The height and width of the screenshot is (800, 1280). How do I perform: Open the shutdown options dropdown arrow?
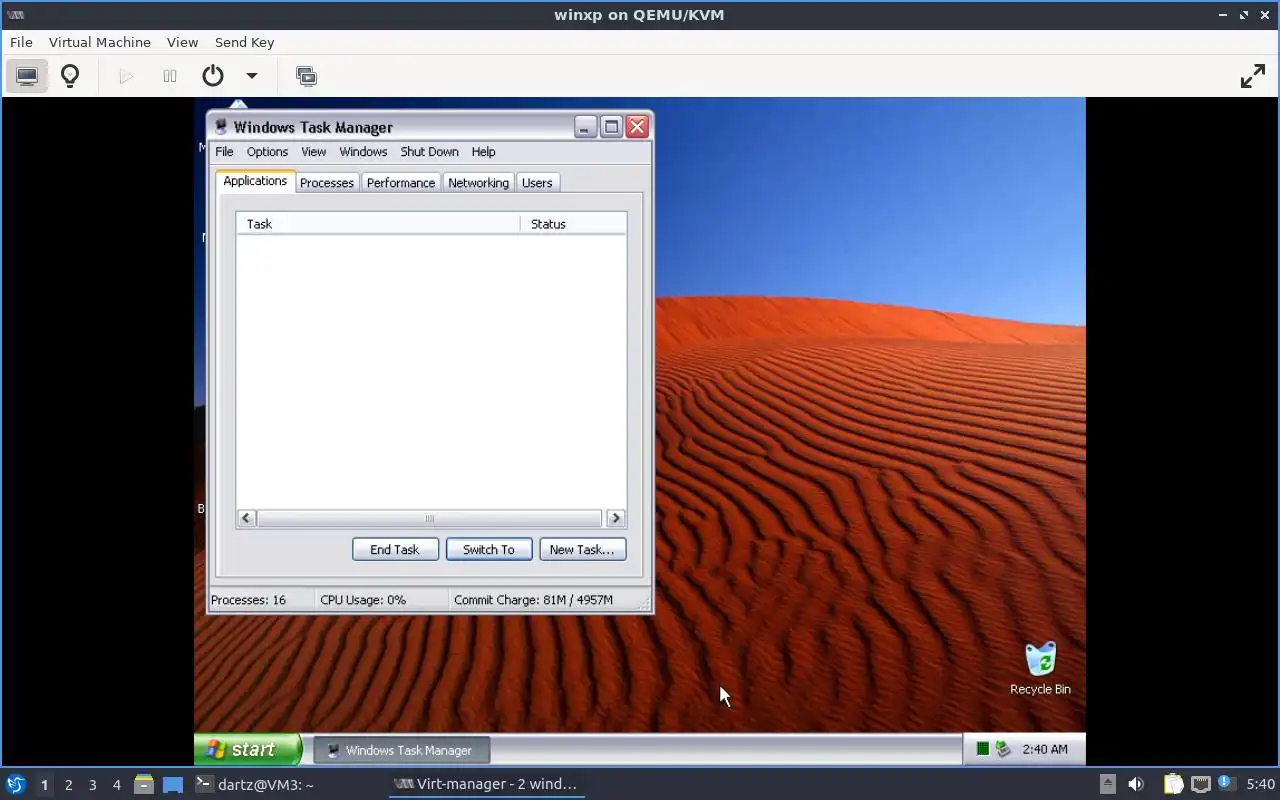pos(252,76)
